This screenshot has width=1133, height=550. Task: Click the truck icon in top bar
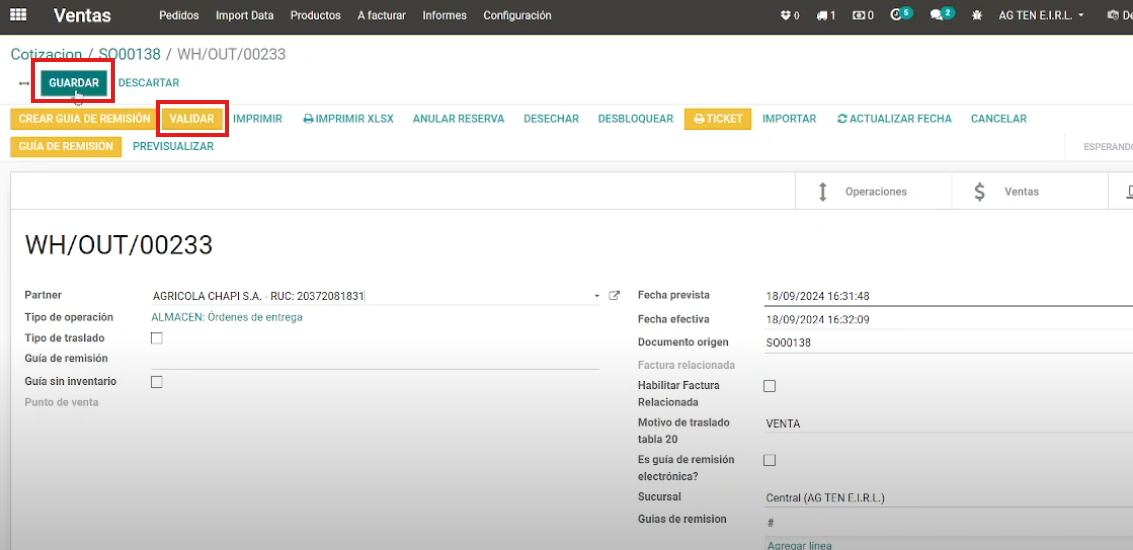[x=822, y=16]
